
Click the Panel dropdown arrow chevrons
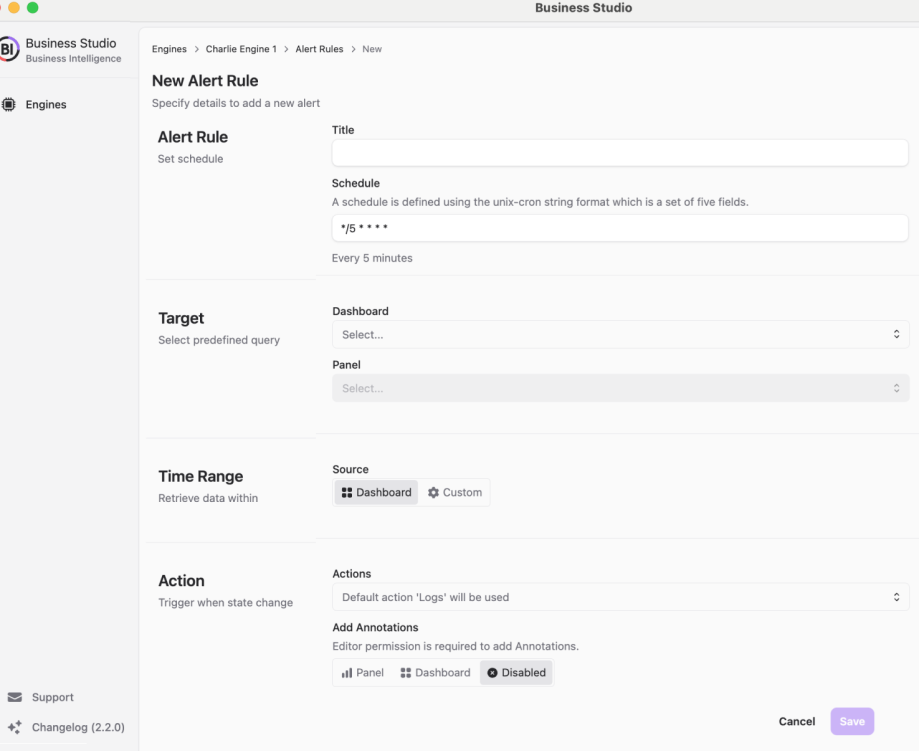(x=896, y=388)
